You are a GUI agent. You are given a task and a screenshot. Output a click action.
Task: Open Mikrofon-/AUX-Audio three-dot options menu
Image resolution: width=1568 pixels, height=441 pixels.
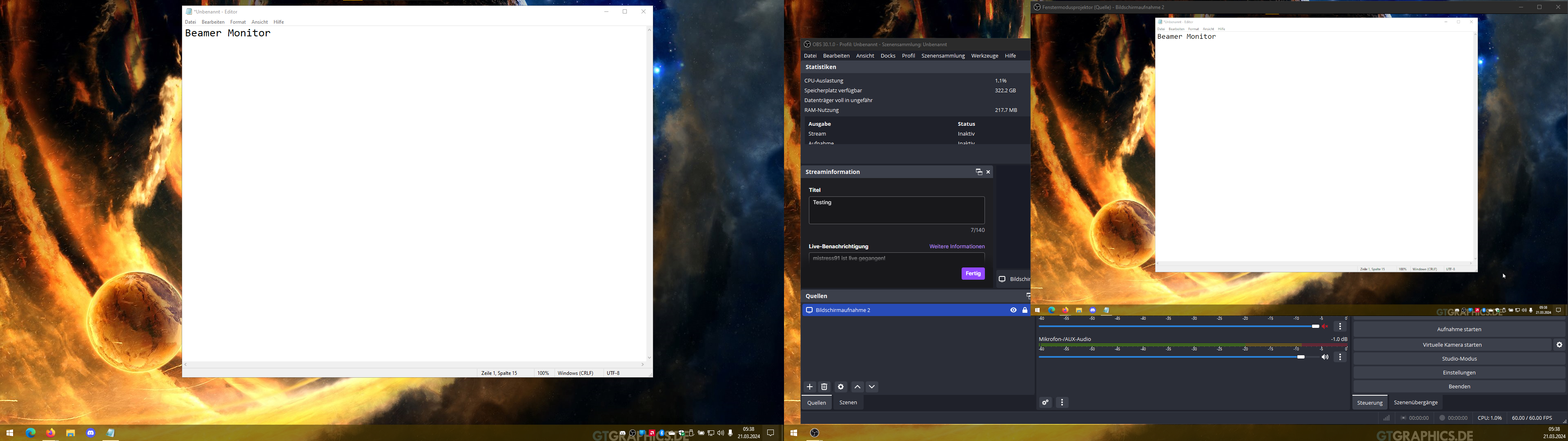[x=1340, y=358]
